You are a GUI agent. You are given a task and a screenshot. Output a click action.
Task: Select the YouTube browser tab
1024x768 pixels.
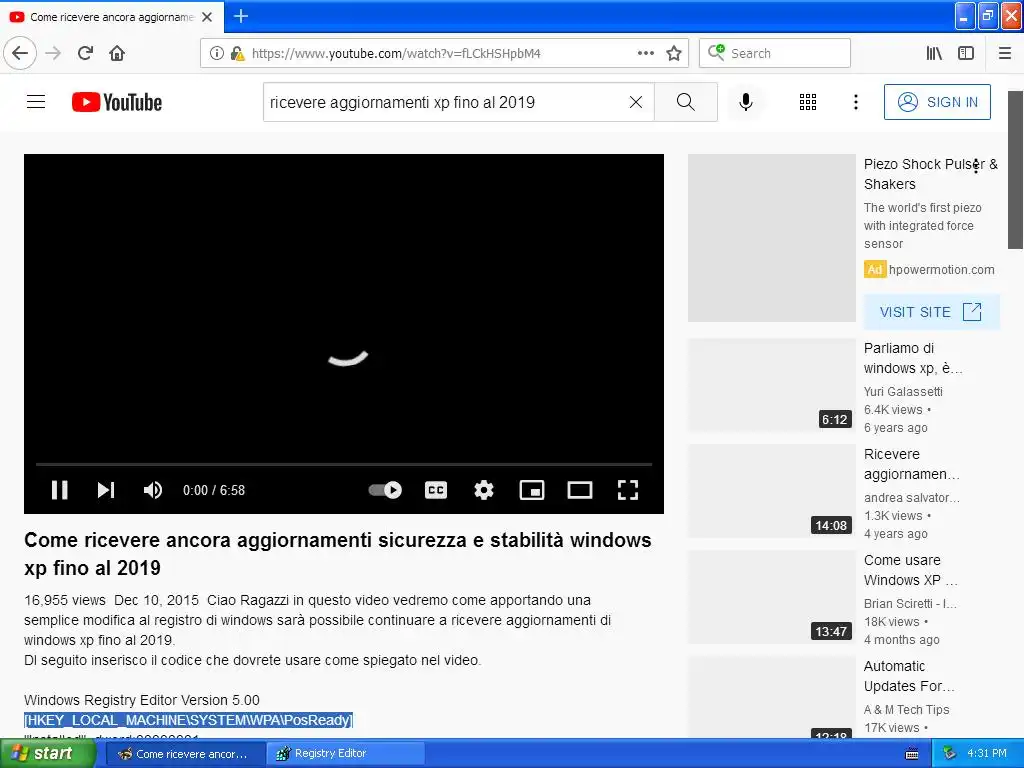click(x=112, y=17)
